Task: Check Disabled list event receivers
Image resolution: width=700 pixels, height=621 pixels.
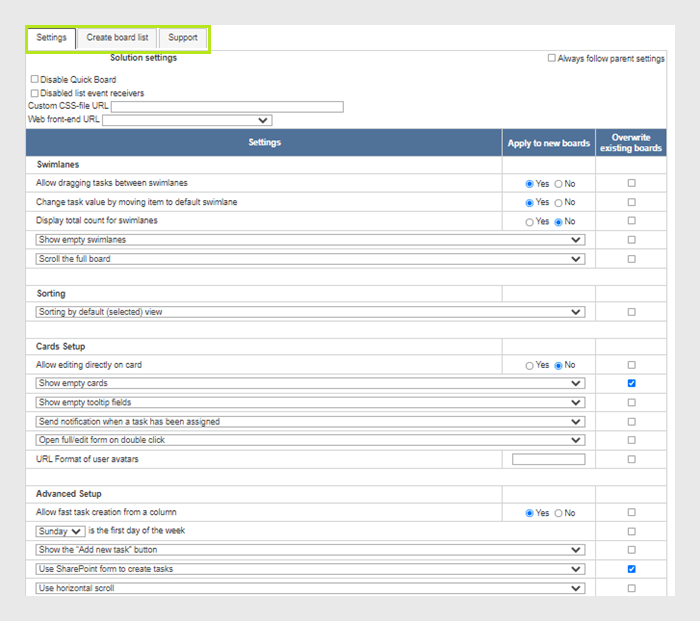Action: pos(34,93)
